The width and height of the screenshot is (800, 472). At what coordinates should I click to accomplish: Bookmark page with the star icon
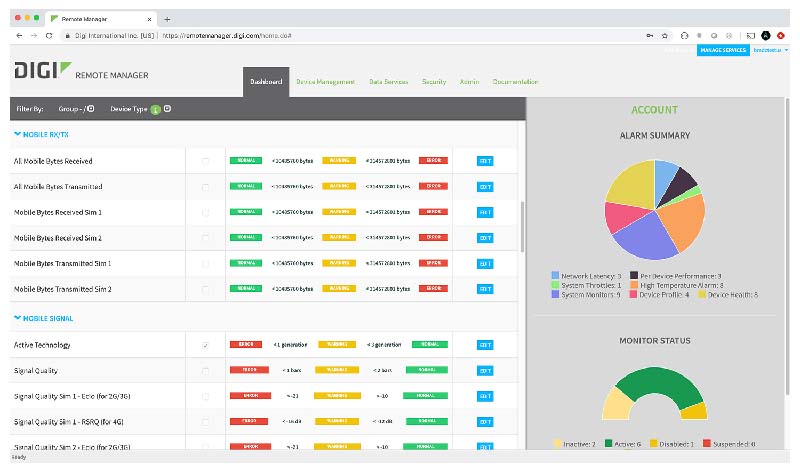click(x=664, y=35)
